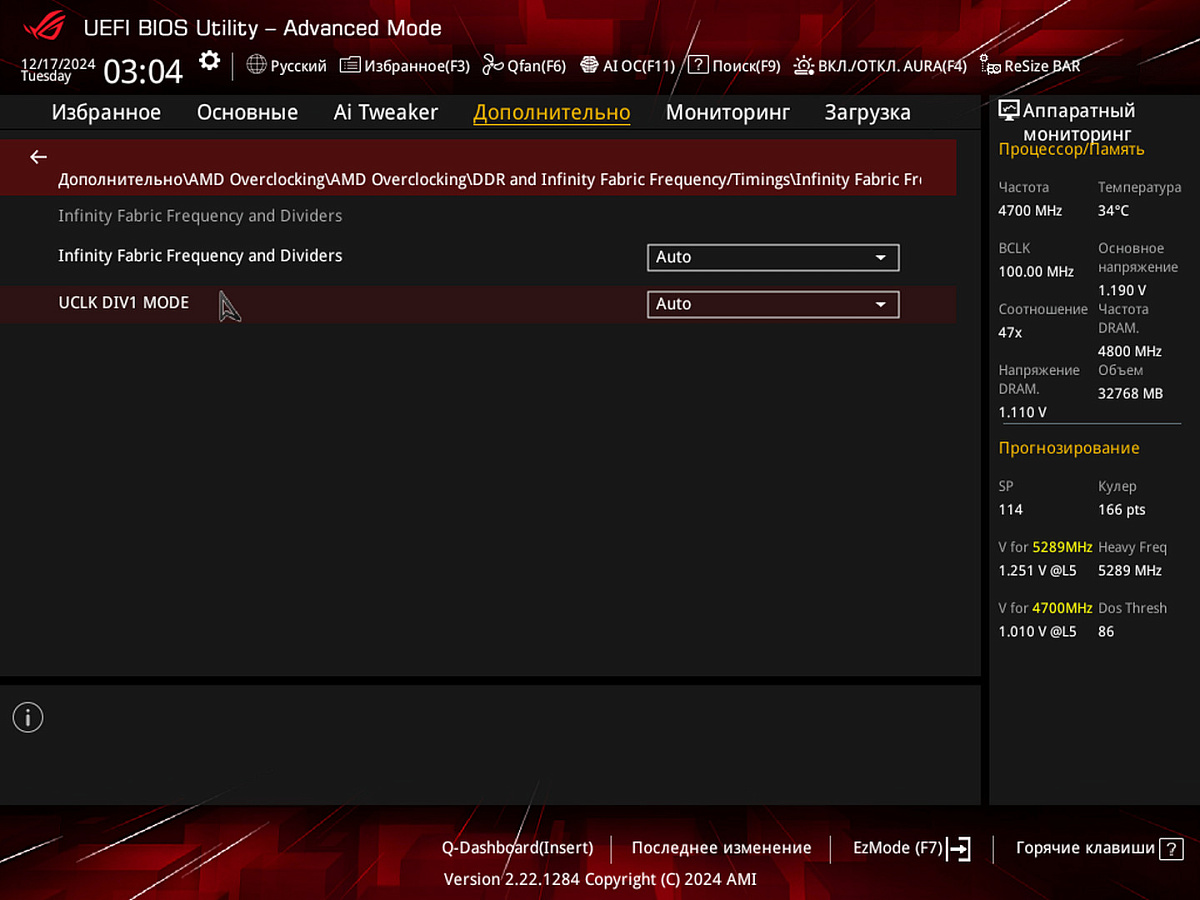
Task: Go back using the left arrow
Action: 38,157
